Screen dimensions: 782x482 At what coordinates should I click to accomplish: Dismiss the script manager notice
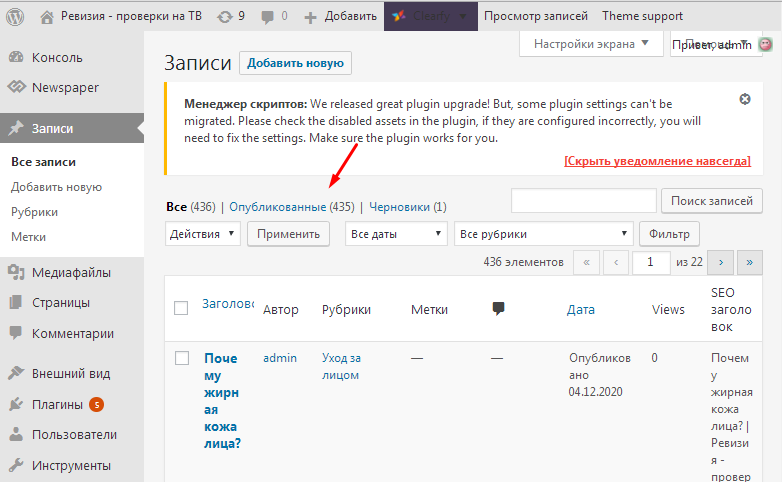(745, 100)
